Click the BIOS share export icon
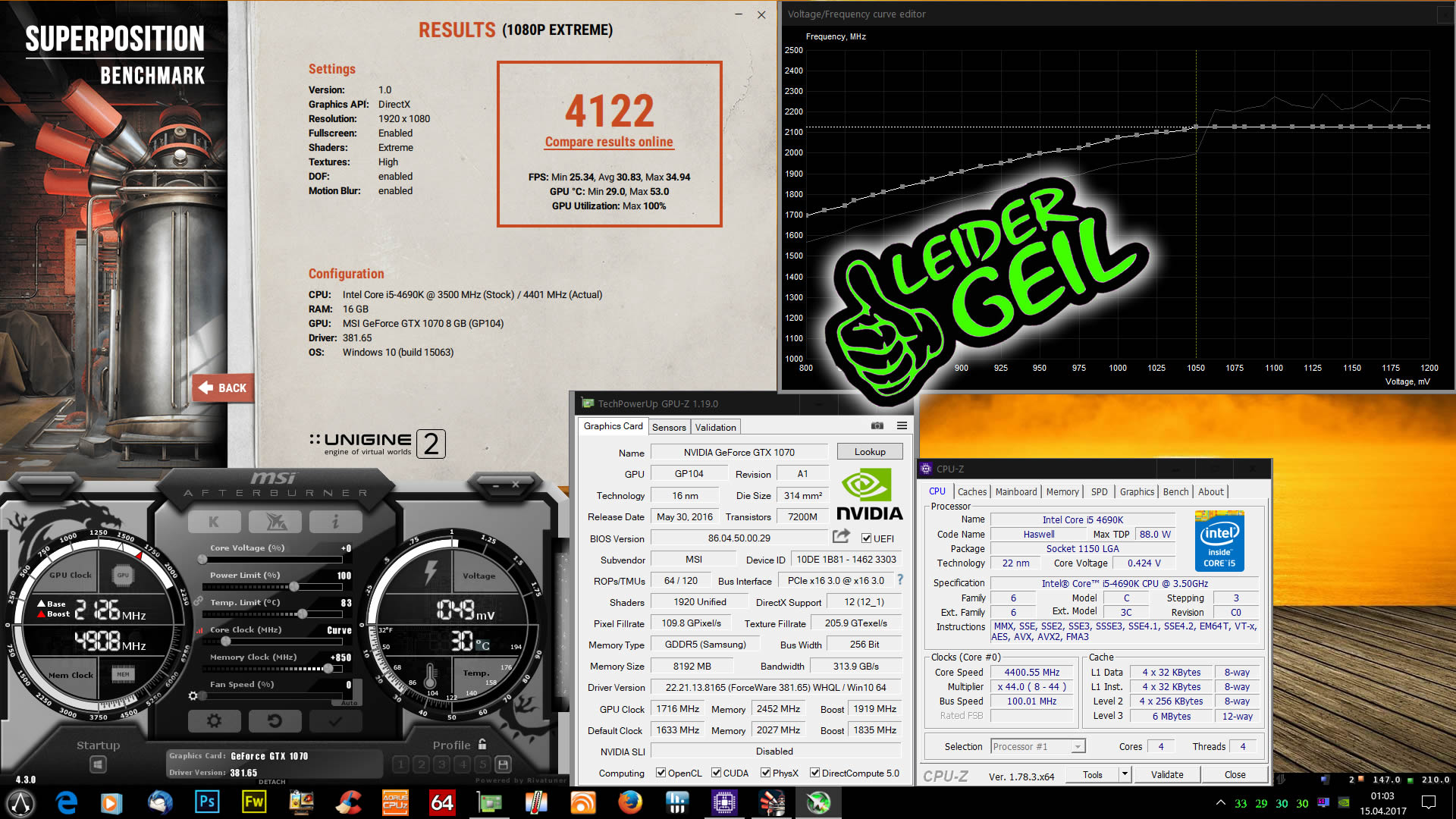The height and width of the screenshot is (819, 1456). (841, 537)
